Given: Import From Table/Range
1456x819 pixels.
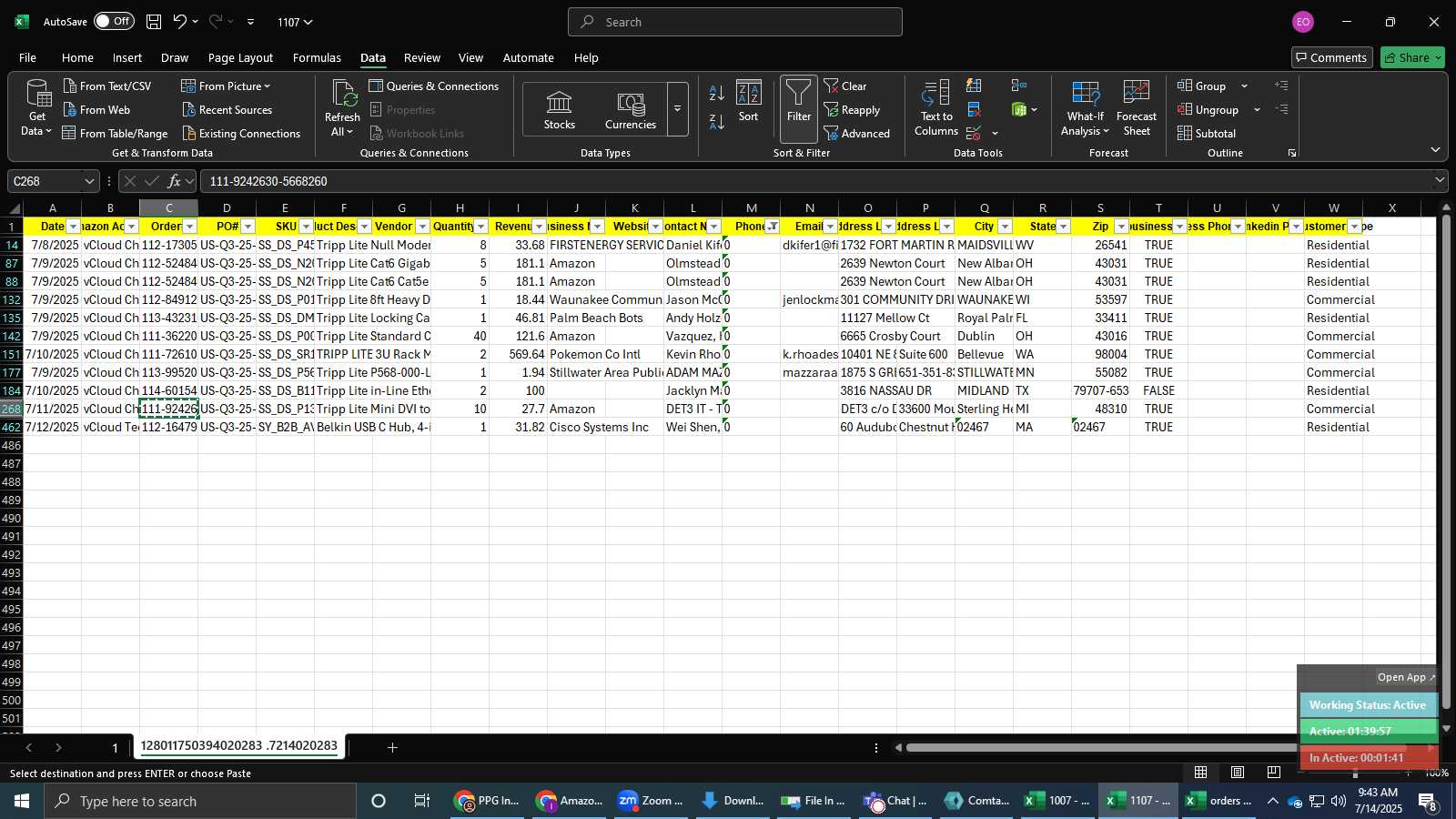Looking at the screenshot, I should (x=115, y=133).
